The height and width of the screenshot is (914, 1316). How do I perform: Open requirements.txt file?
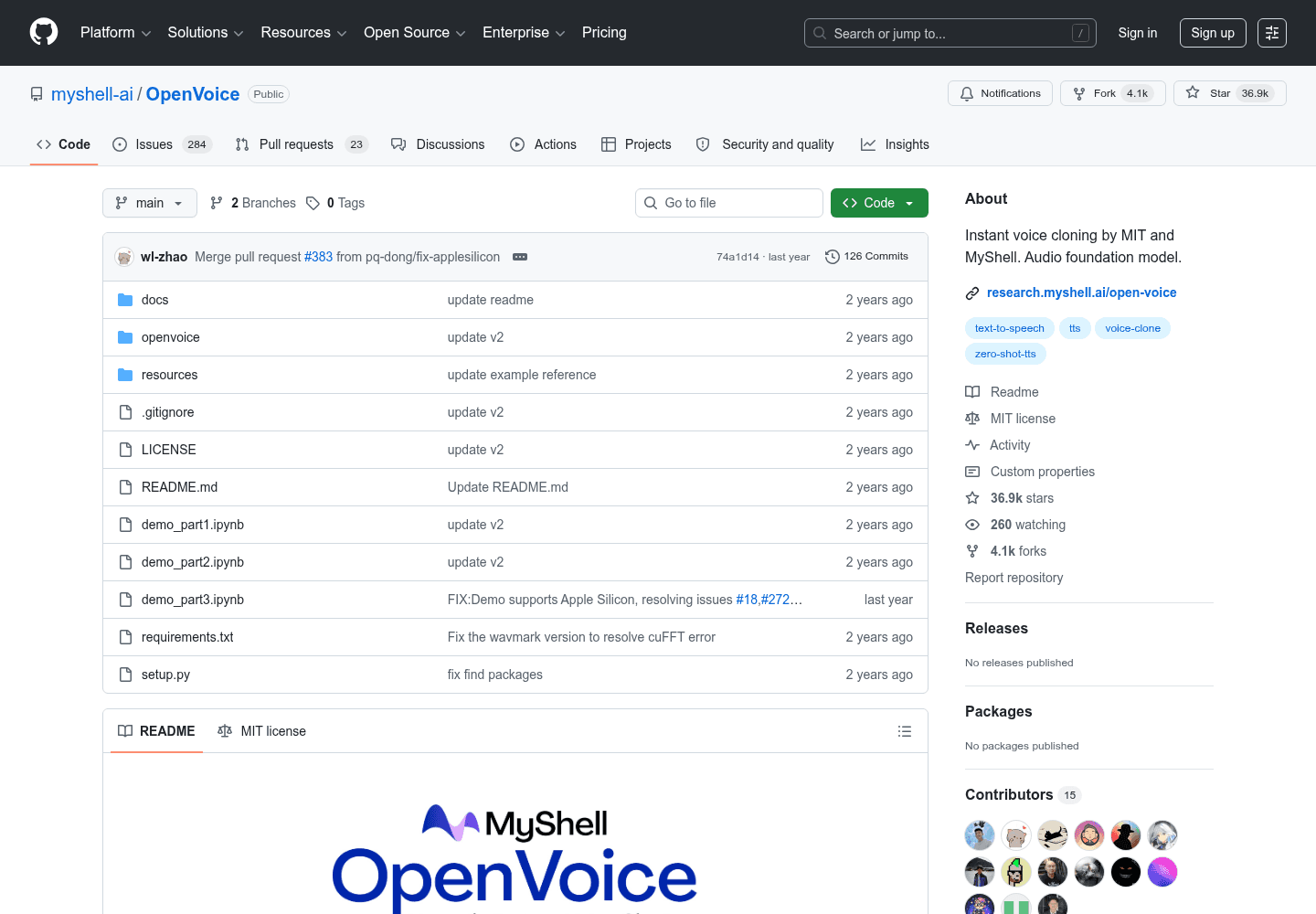coord(187,637)
